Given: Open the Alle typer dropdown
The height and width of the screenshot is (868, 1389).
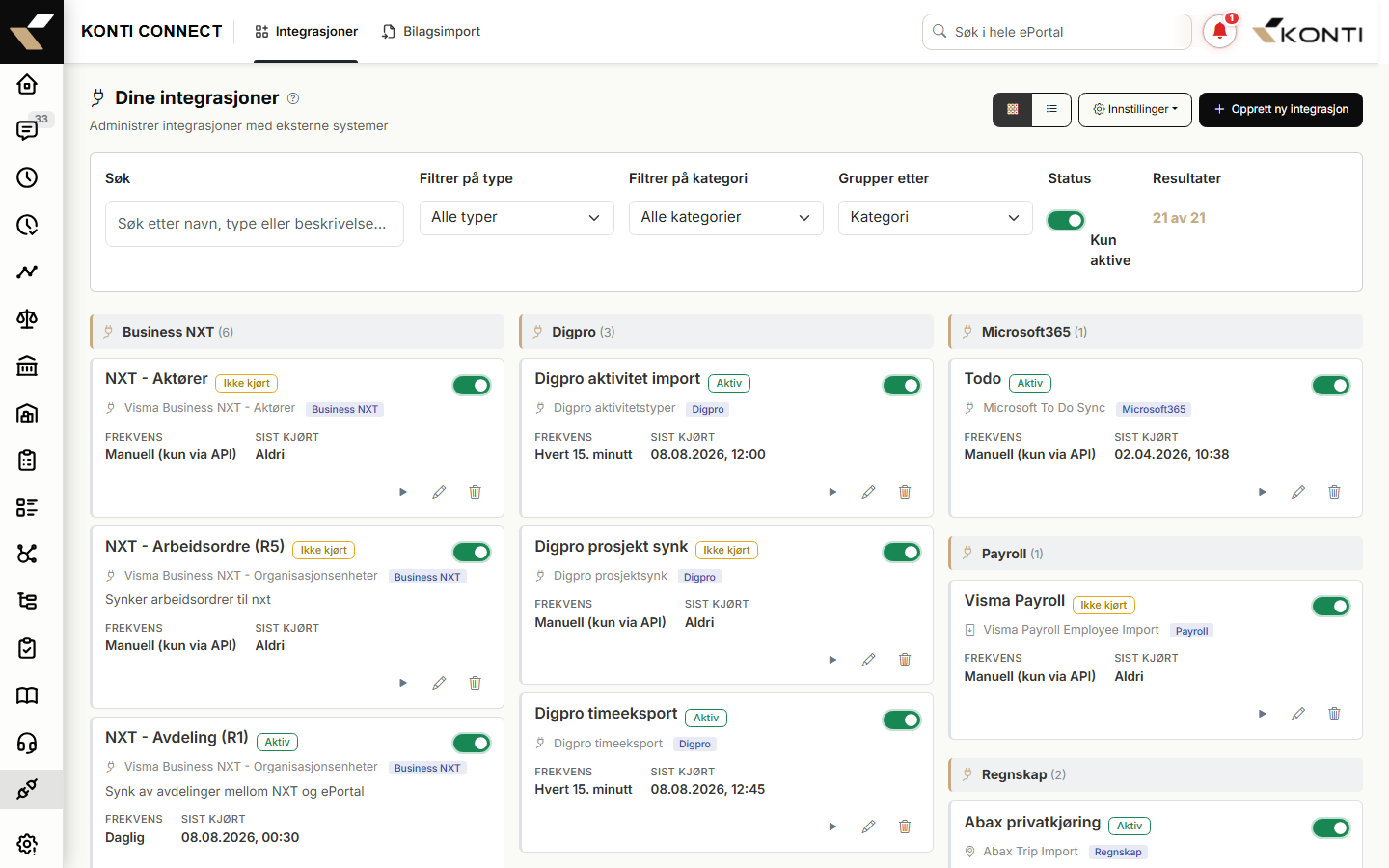Looking at the screenshot, I should click(x=517, y=217).
